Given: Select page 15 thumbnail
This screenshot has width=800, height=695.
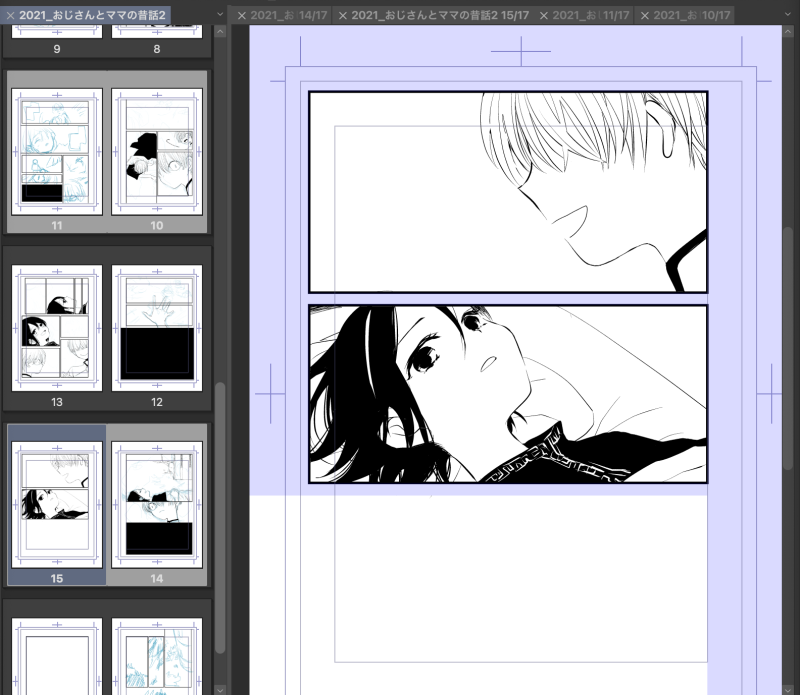Looking at the screenshot, I should pyautogui.click(x=57, y=505).
